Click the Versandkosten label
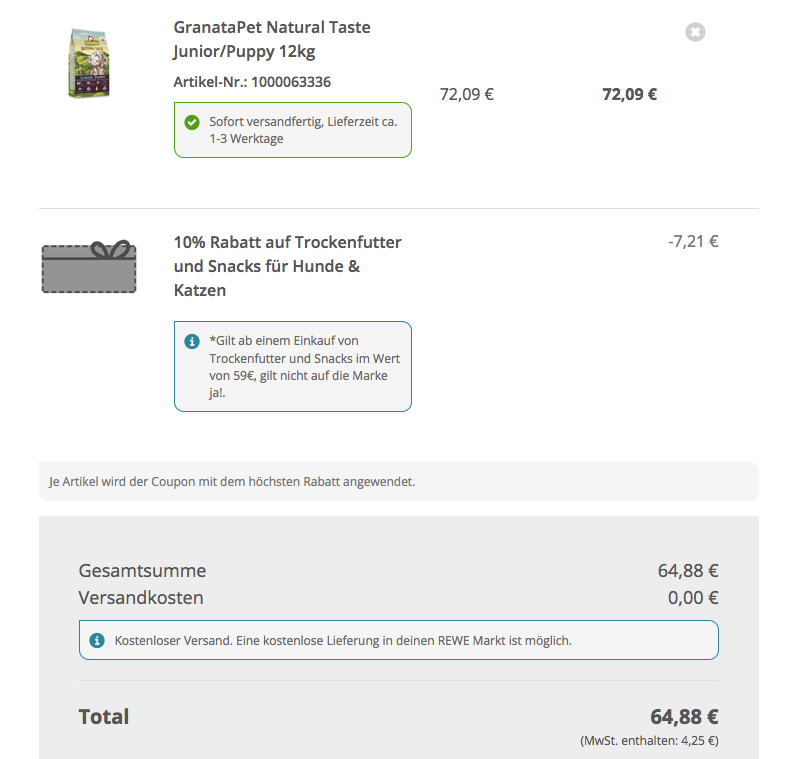The image size is (790, 759). (141, 598)
